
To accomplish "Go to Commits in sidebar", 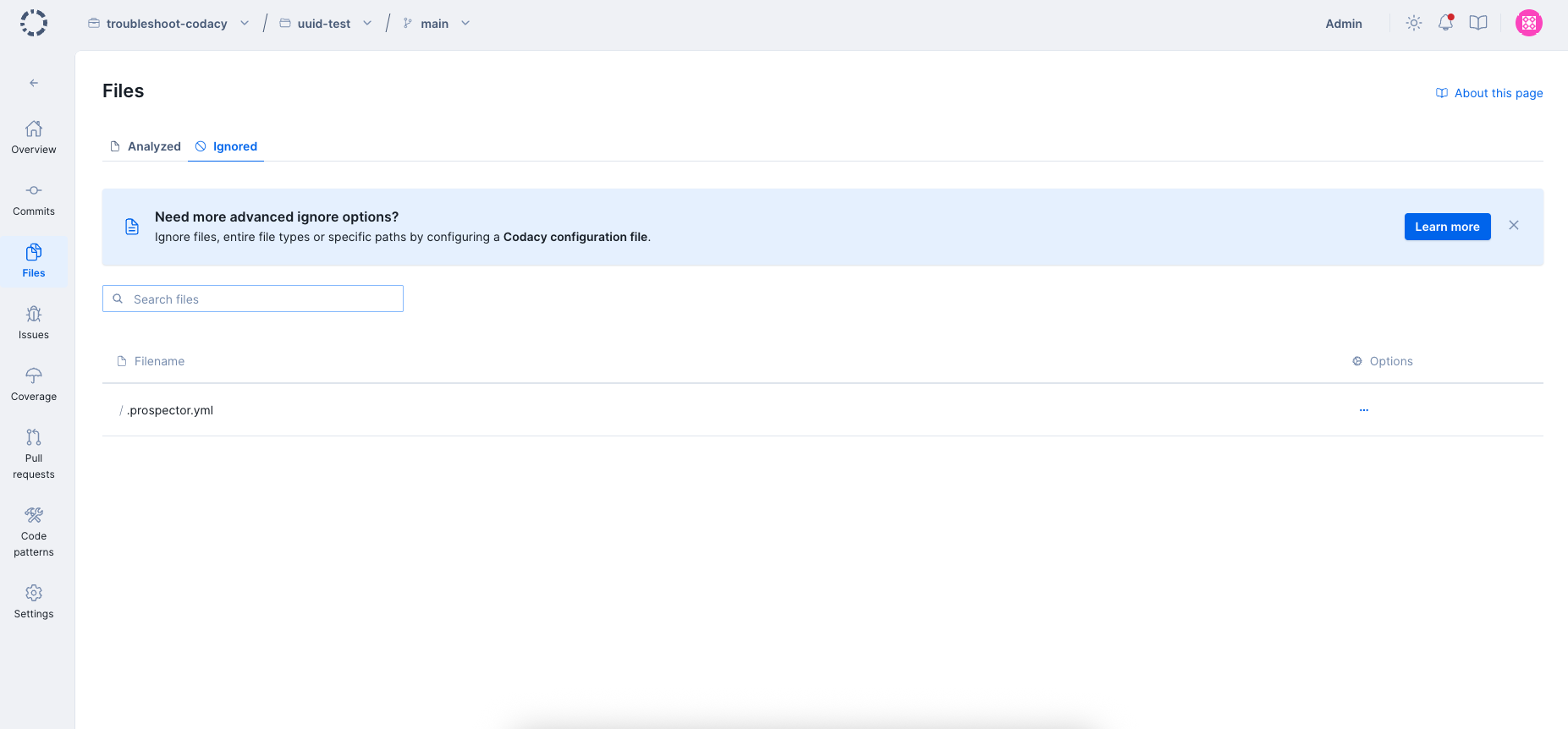I will coord(34,200).
